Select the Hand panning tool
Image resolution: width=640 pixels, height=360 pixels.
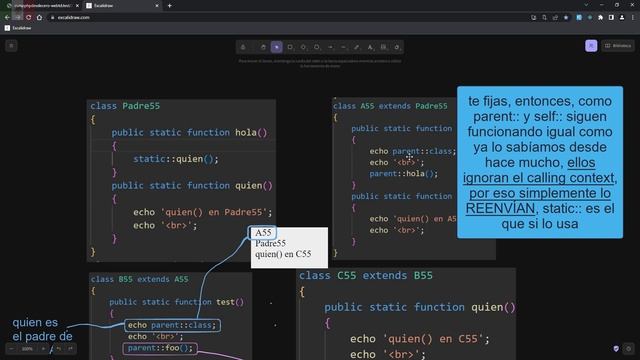point(263,47)
